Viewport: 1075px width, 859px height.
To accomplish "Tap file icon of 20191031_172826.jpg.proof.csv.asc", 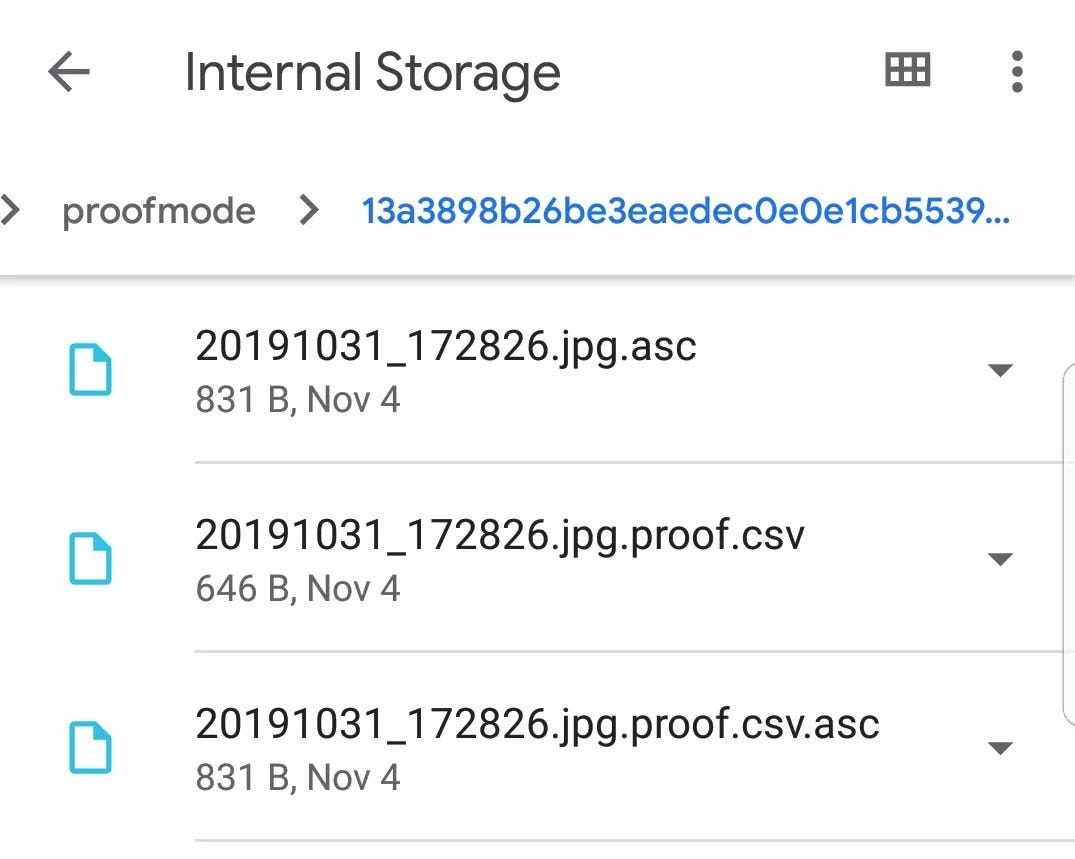I will coord(90,747).
